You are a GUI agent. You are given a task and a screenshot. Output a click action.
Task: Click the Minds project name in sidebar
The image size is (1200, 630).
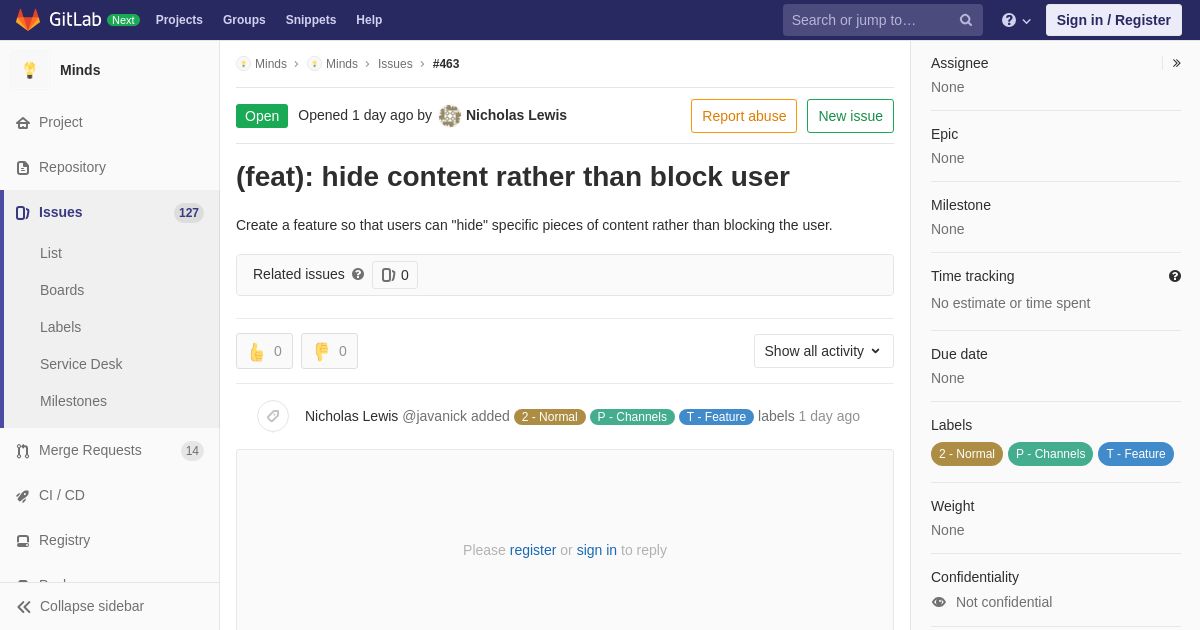(x=80, y=70)
